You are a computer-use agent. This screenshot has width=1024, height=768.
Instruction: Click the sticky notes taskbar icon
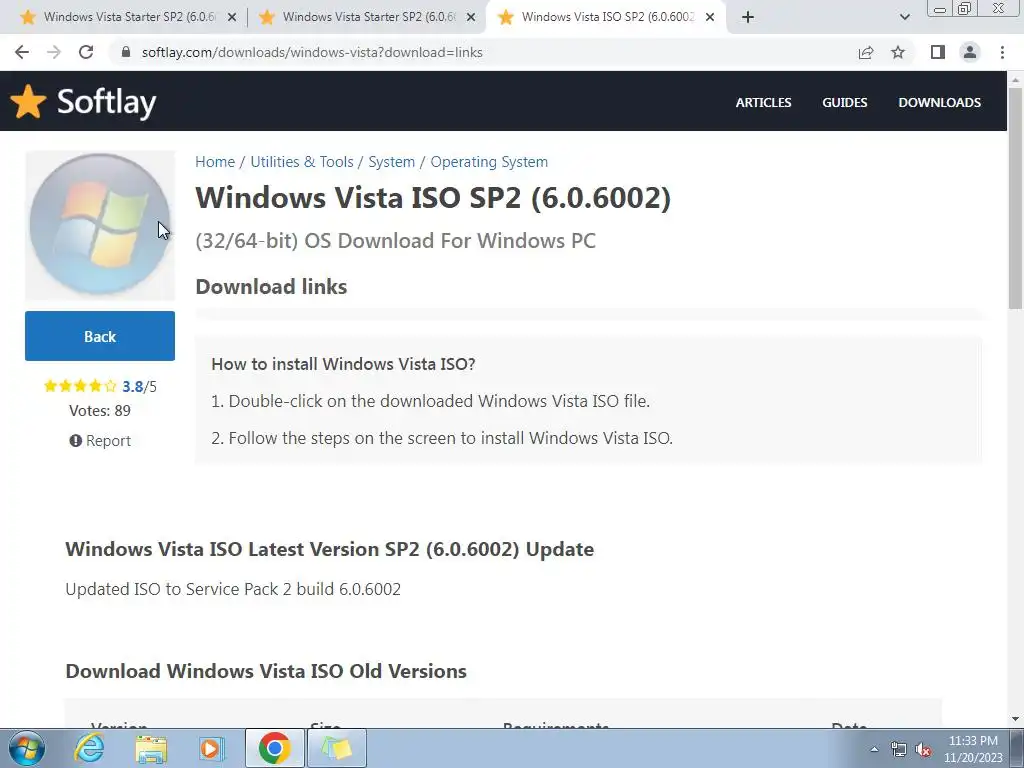click(336, 748)
